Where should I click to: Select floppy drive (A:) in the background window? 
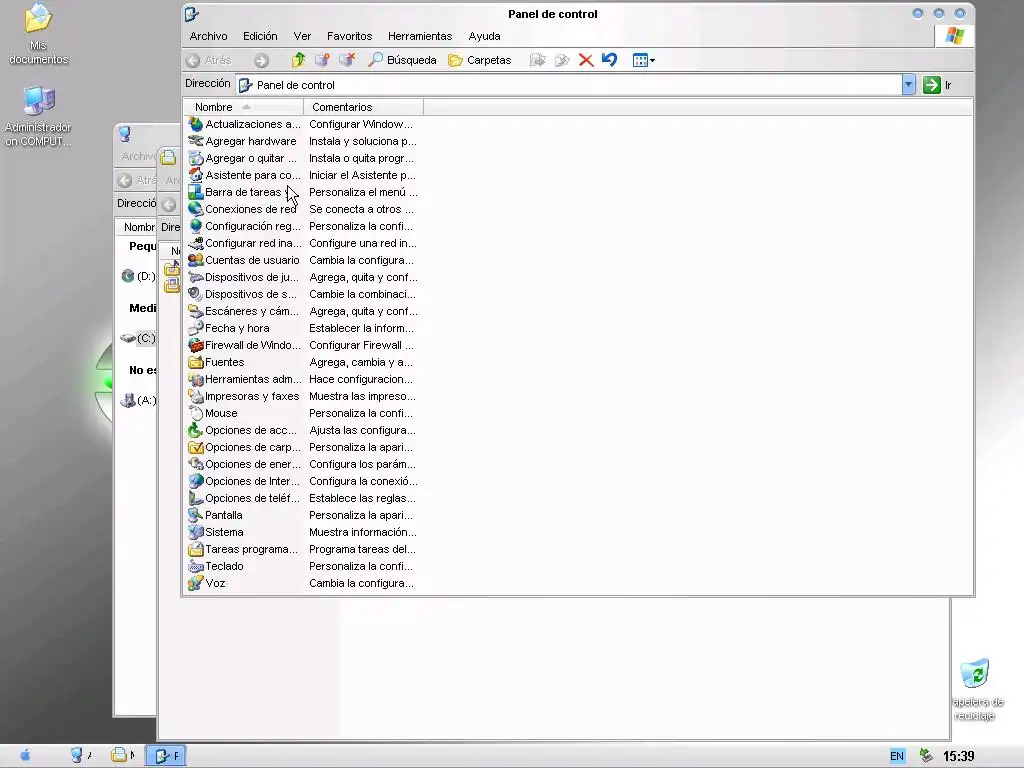(x=138, y=400)
